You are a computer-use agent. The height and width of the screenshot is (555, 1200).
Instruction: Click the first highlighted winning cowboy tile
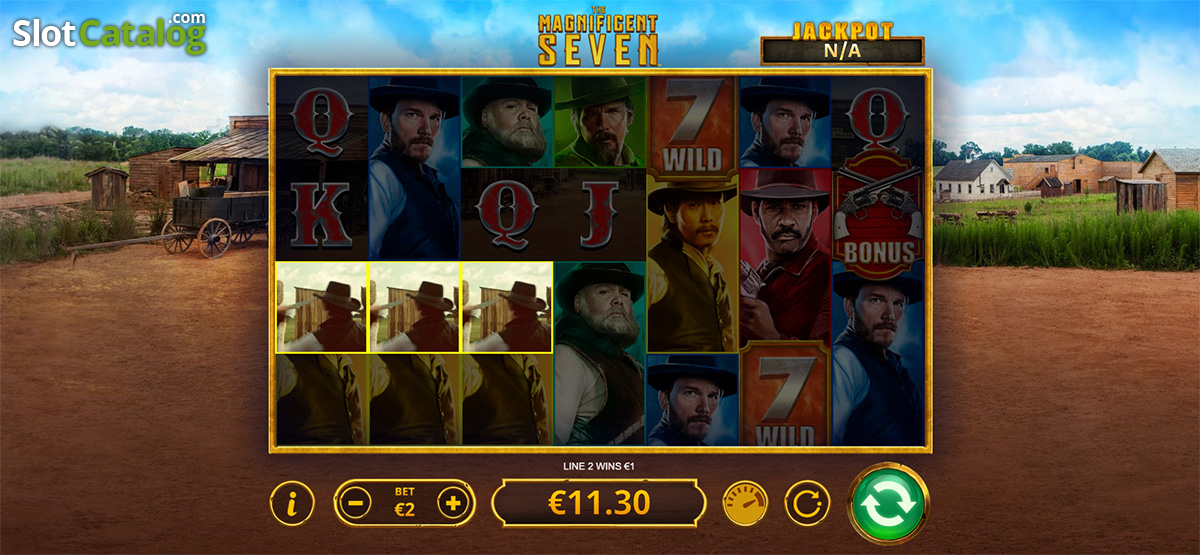coord(321,307)
